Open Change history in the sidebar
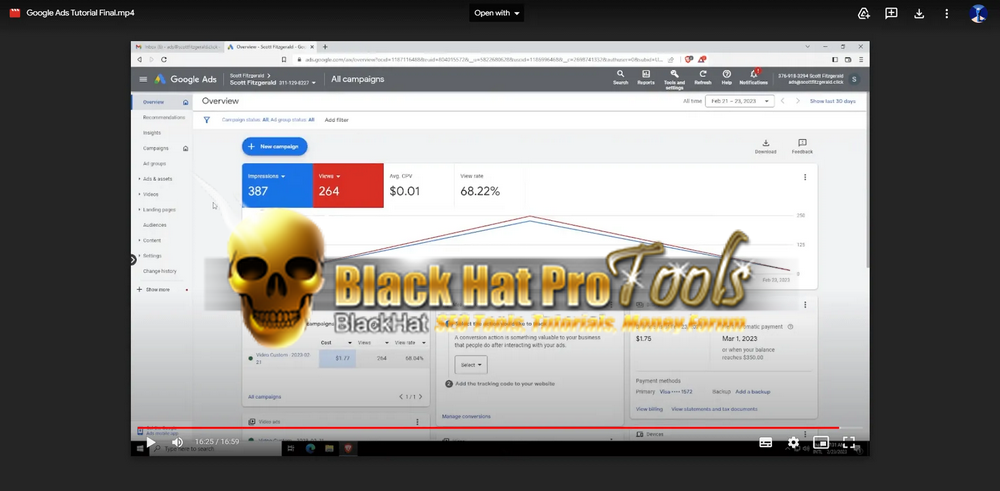The image size is (1000, 491). coord(159,271)
